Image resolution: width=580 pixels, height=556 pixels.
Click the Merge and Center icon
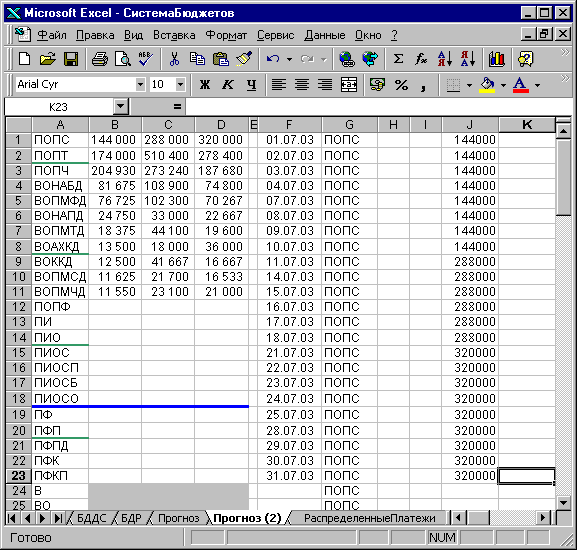[348, 85]
